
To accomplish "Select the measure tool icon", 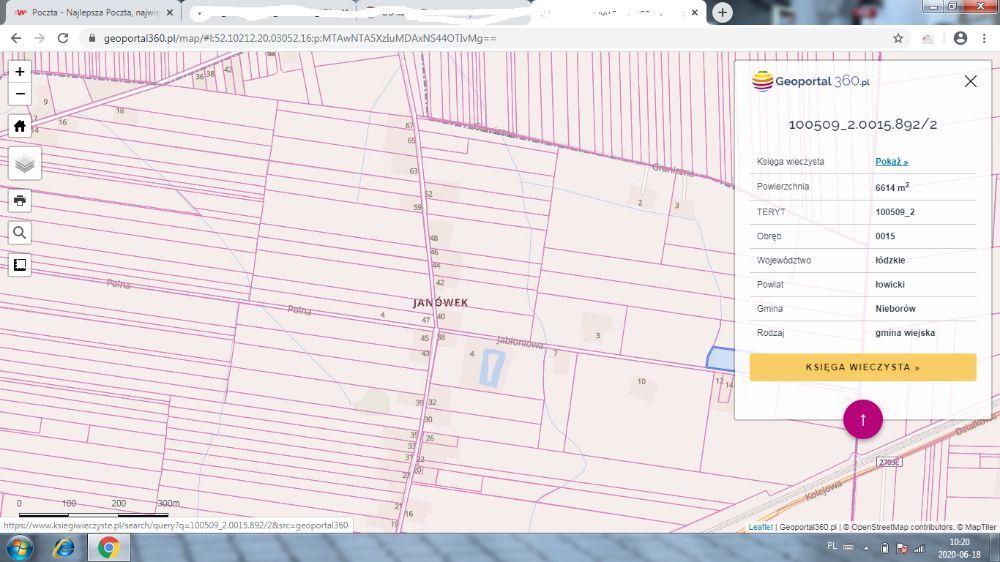I will (20, 265).
